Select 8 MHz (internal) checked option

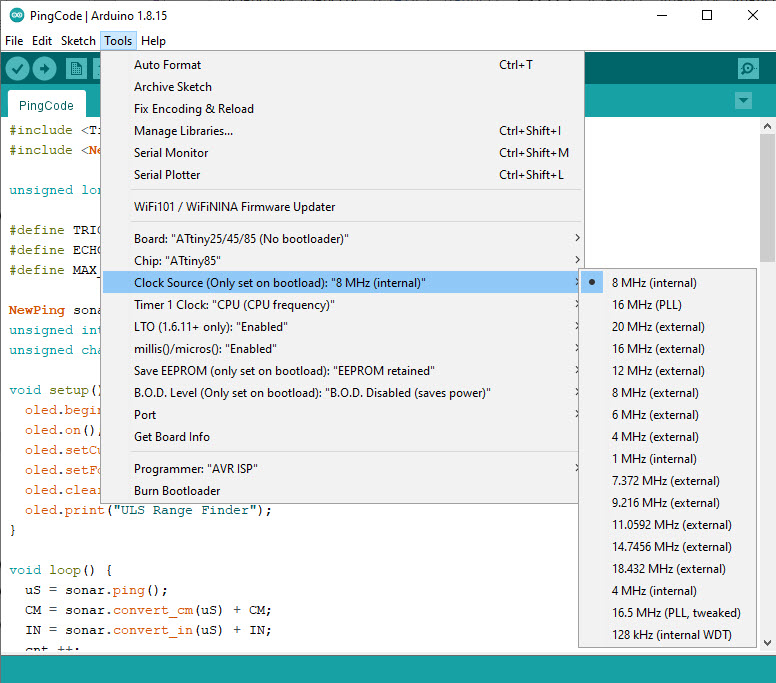pyautogui.click(x=654, y=283)
